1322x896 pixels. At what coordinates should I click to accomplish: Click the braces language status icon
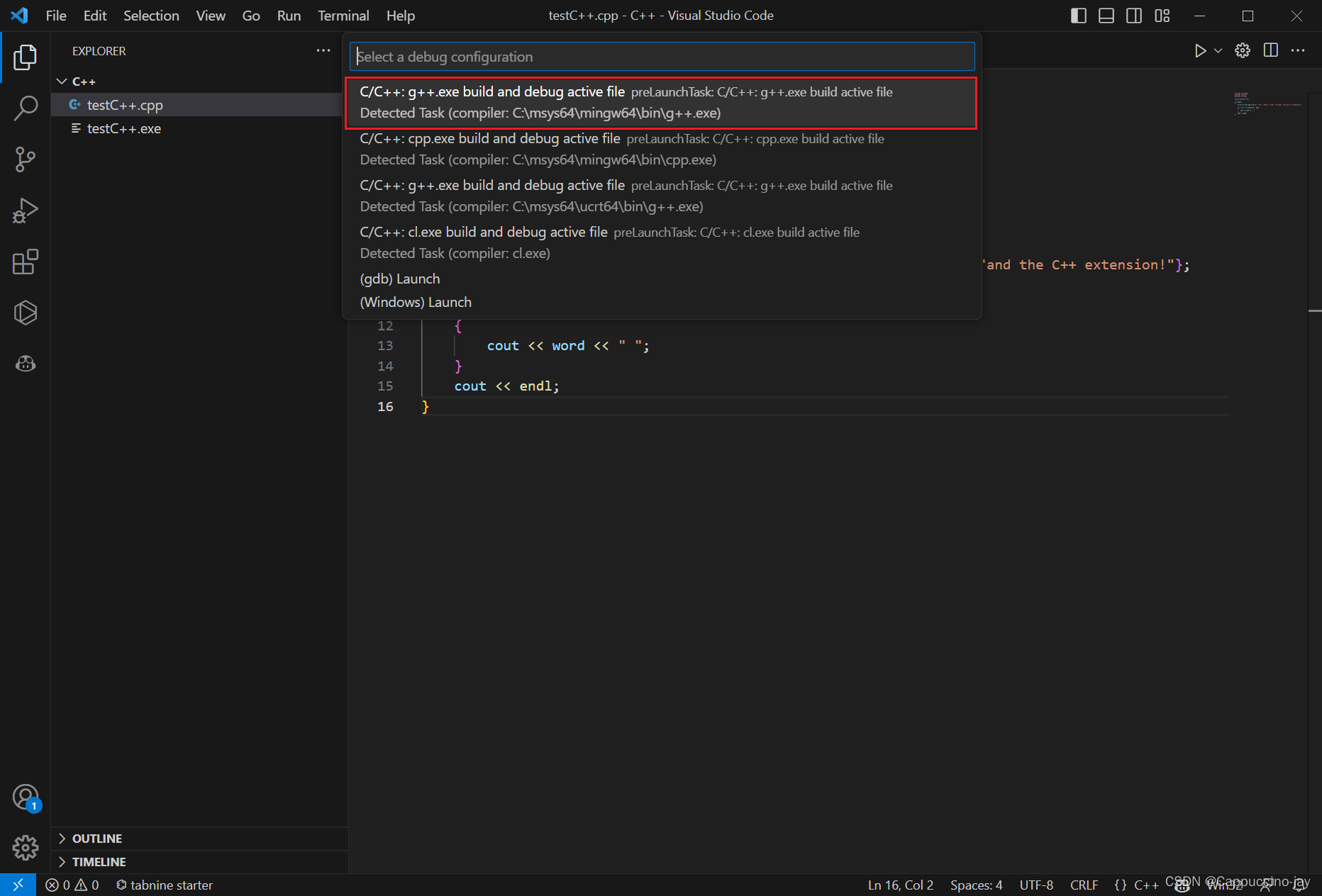(1121, 885)
